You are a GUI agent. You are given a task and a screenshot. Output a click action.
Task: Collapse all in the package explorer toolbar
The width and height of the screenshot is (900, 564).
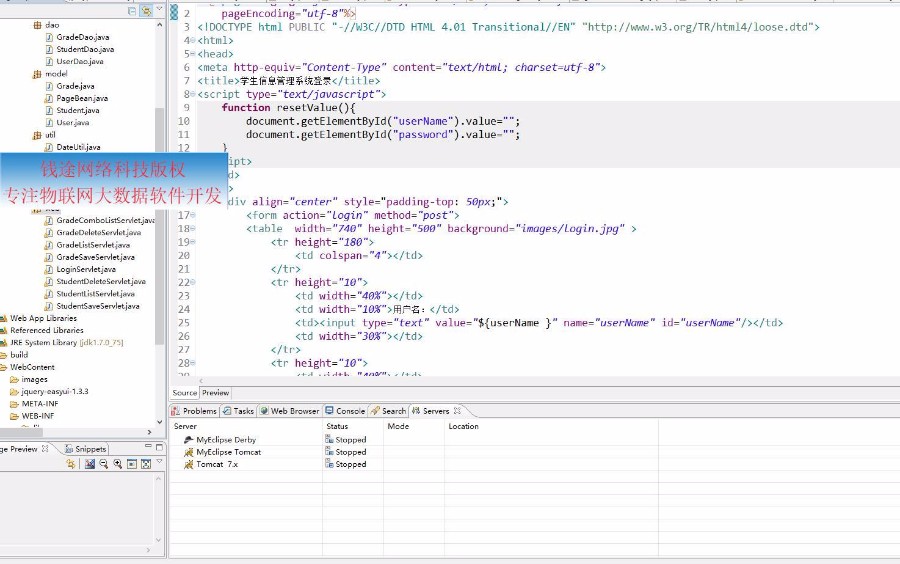(x=133, y=11)
